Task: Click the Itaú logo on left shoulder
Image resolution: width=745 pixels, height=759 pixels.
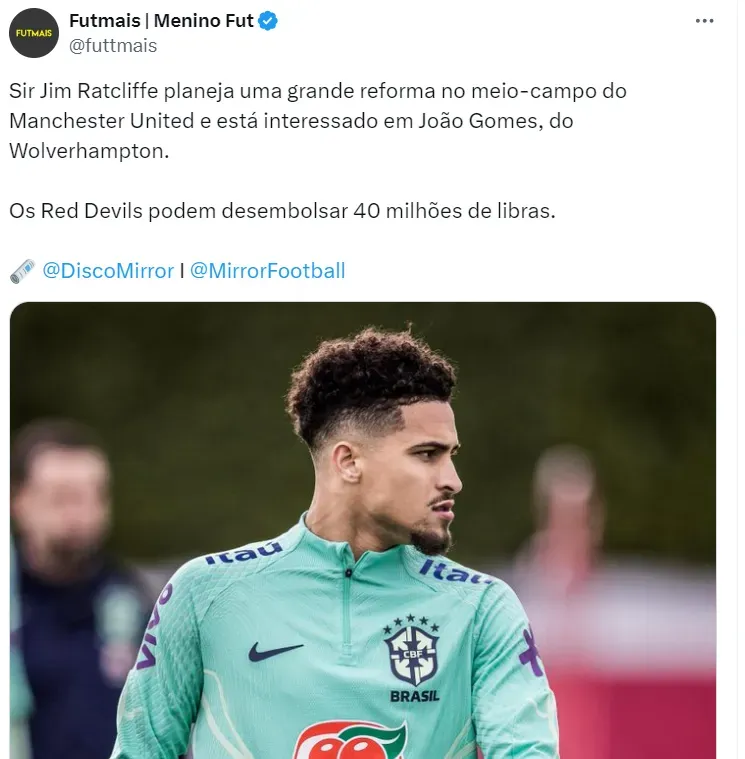Action: 243,552
